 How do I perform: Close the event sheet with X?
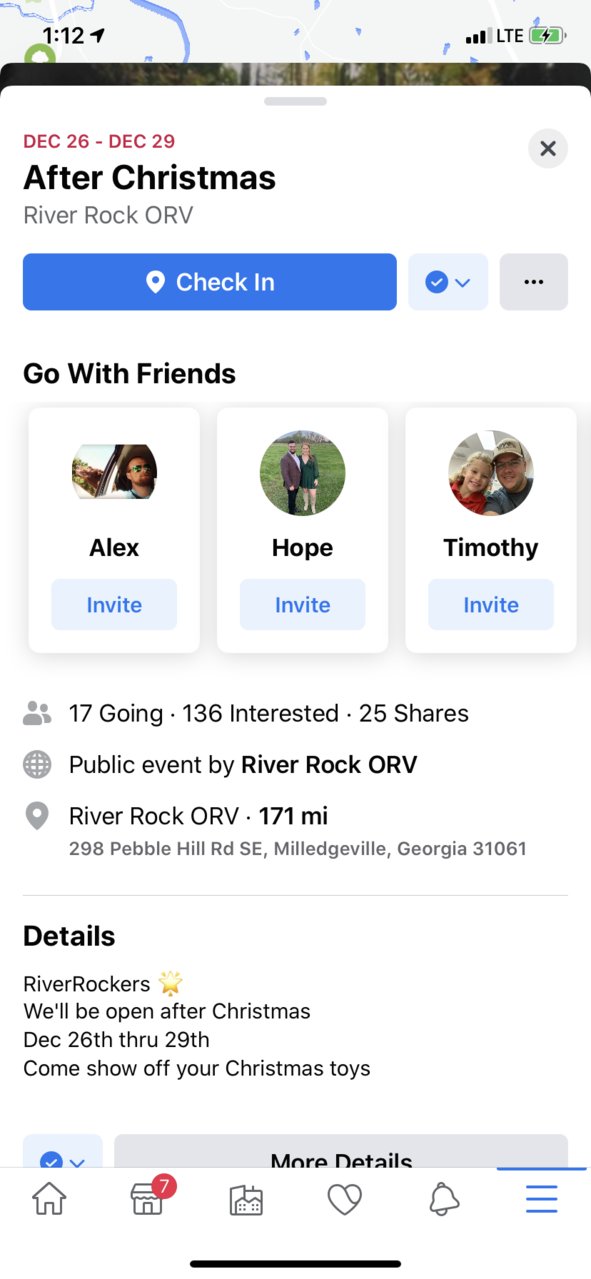(548, 149)
